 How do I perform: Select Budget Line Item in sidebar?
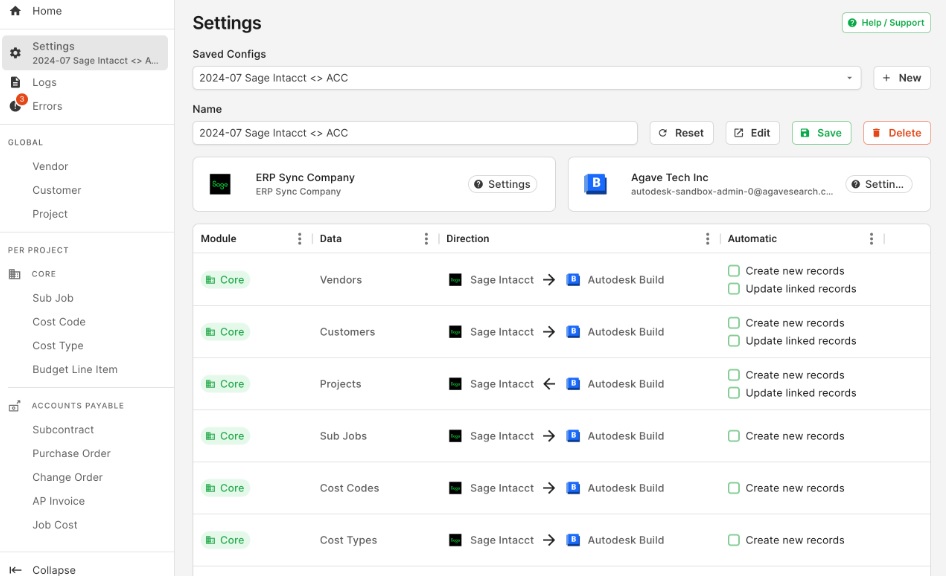(x=75, y=369)
